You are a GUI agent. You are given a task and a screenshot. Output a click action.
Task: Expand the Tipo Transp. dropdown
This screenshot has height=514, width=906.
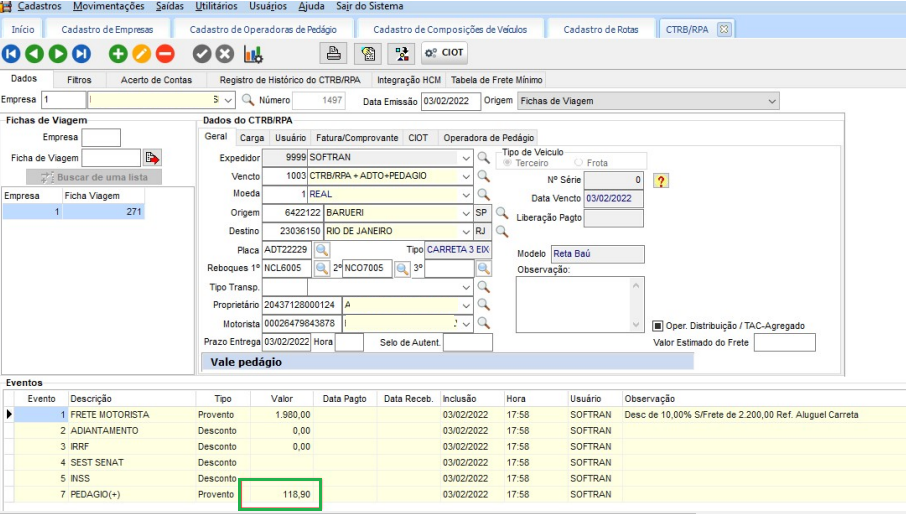pos(465,287)
